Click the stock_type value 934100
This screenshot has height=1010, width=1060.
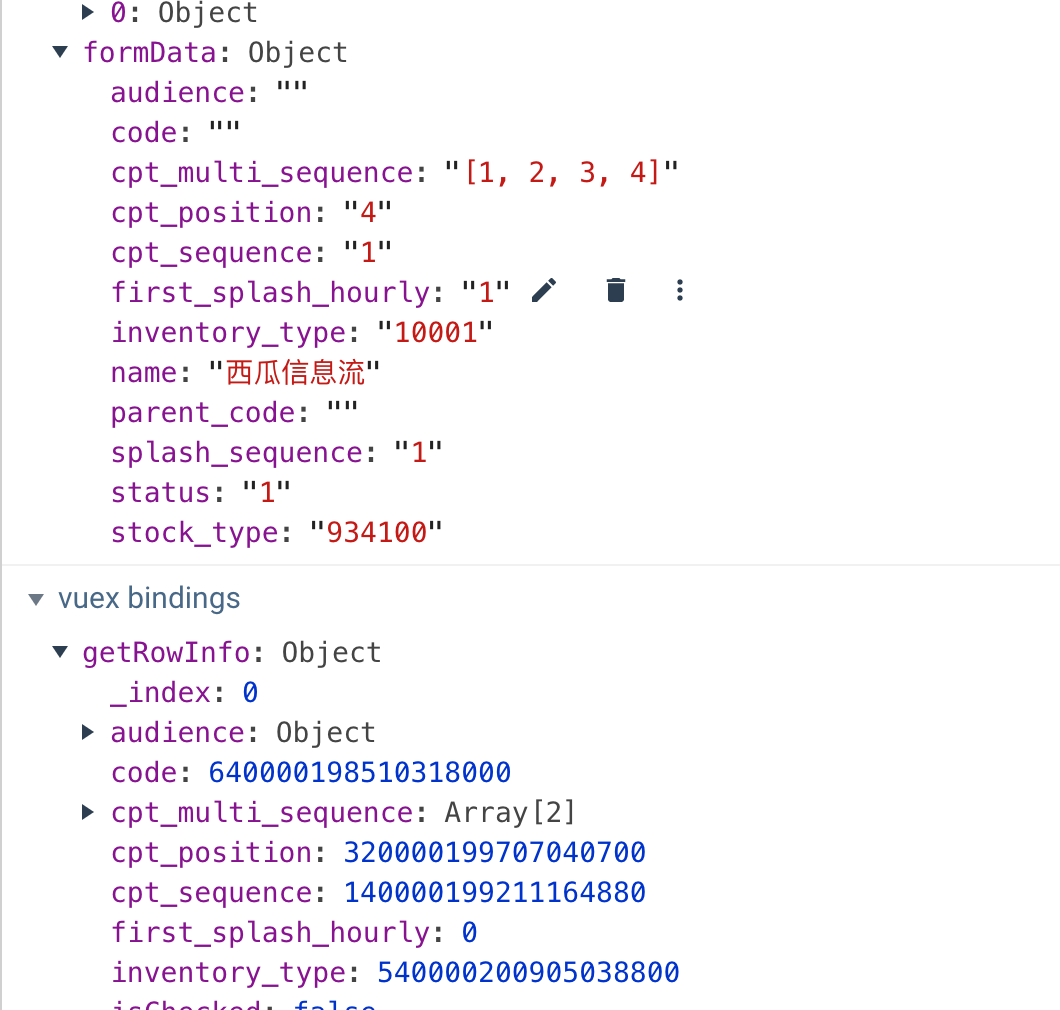[x=376, y=533]
